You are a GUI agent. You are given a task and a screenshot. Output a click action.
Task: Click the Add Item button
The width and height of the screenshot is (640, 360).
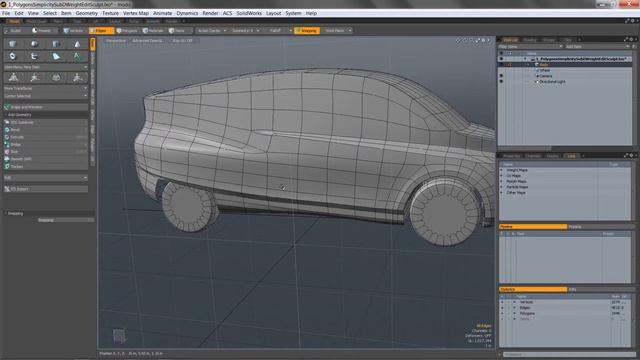597,47
